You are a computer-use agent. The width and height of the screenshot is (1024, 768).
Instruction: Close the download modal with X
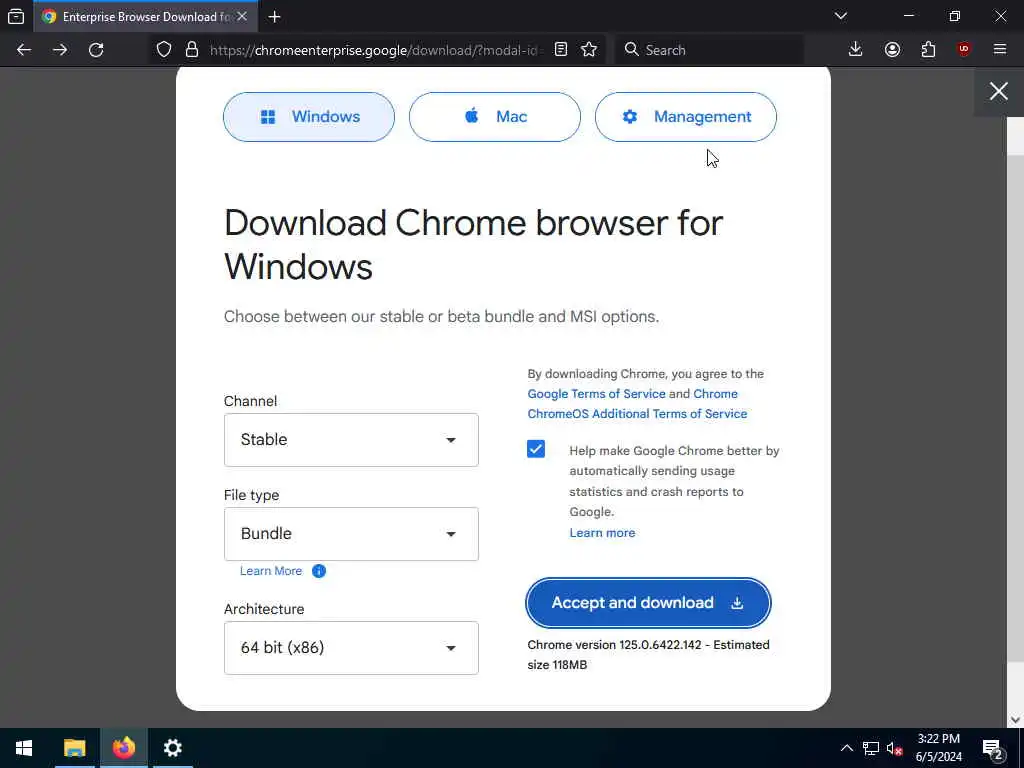tap(999, 91)
